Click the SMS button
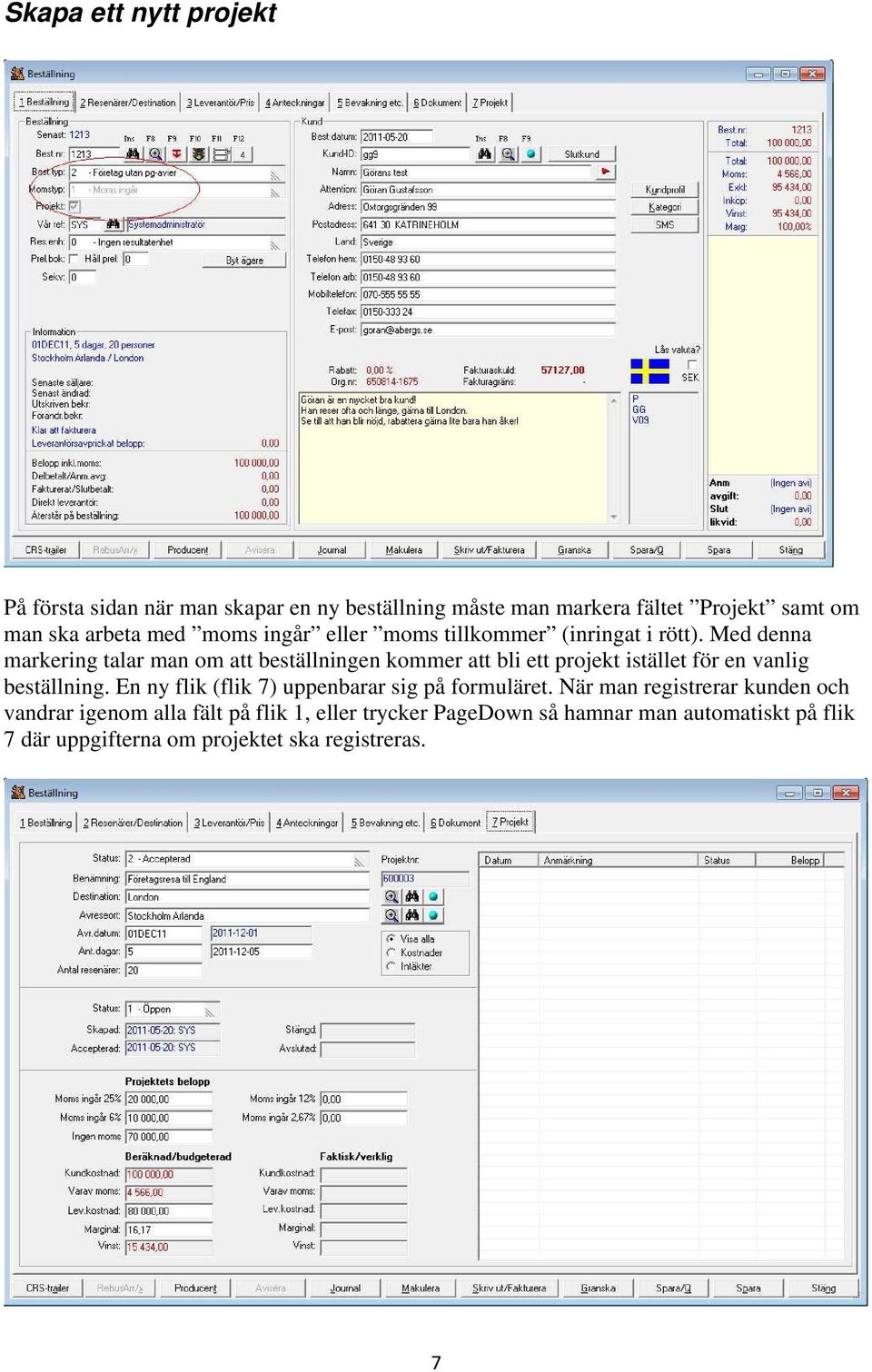The width and height of the screenshot is (872, 1372). [665, 224]
